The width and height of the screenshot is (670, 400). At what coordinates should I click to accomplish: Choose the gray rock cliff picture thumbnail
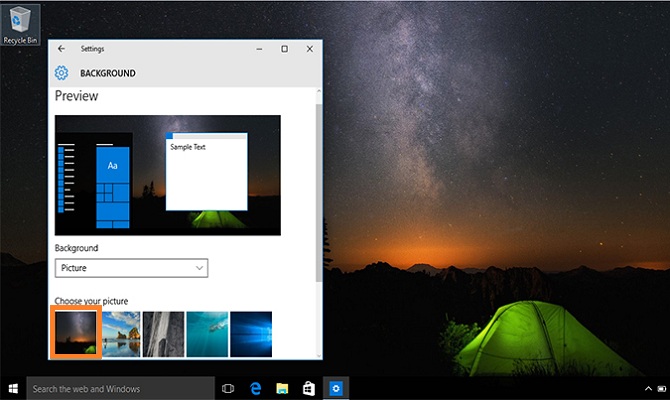click(164, 334)
